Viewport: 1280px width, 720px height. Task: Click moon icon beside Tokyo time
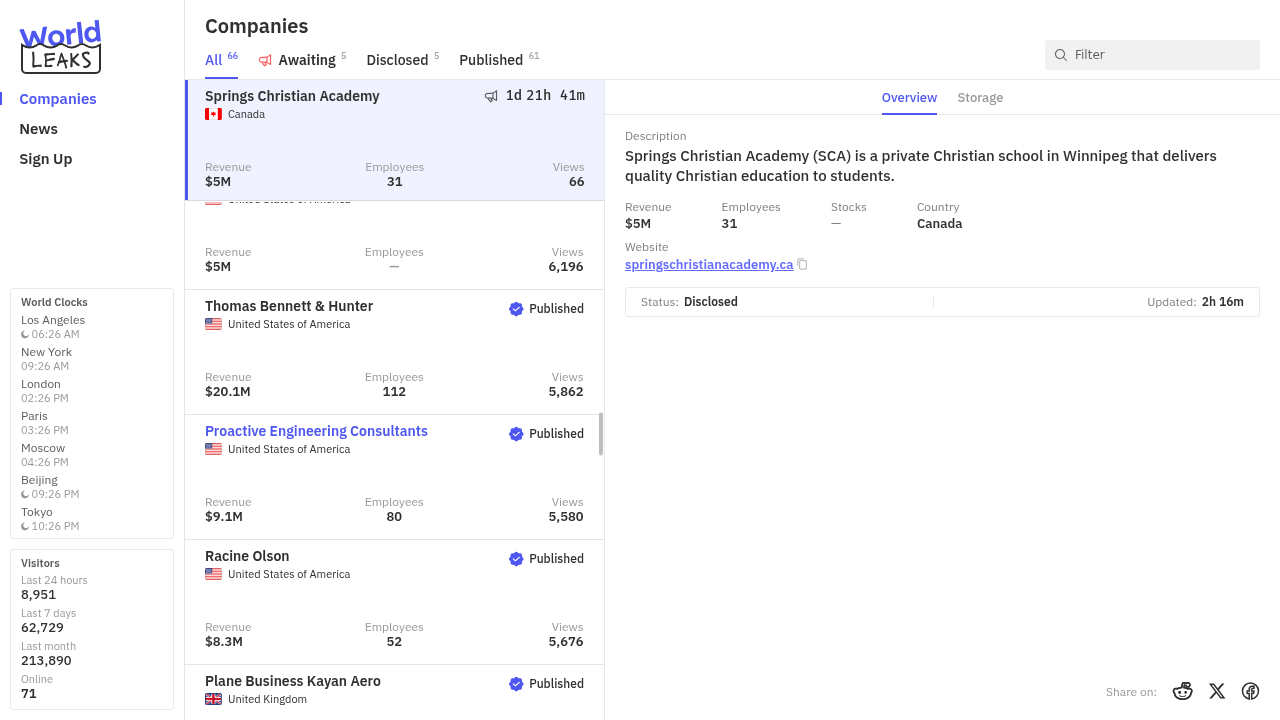tap(25, 526)
